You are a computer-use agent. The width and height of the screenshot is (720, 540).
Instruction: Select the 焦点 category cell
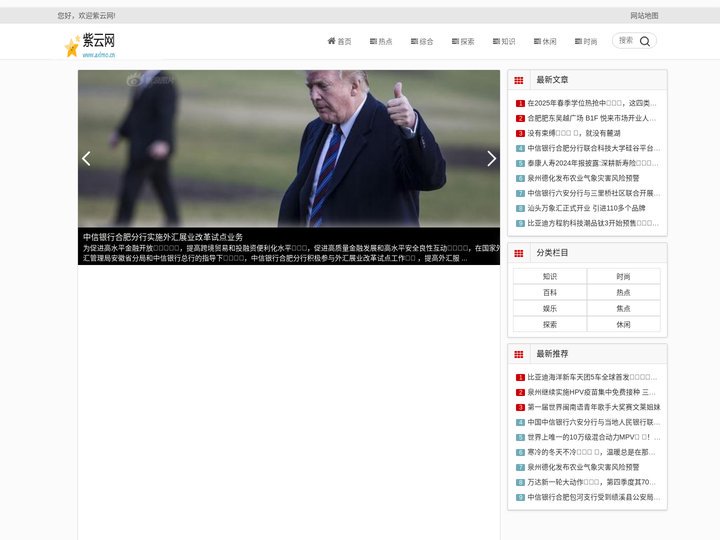[624, 309]
